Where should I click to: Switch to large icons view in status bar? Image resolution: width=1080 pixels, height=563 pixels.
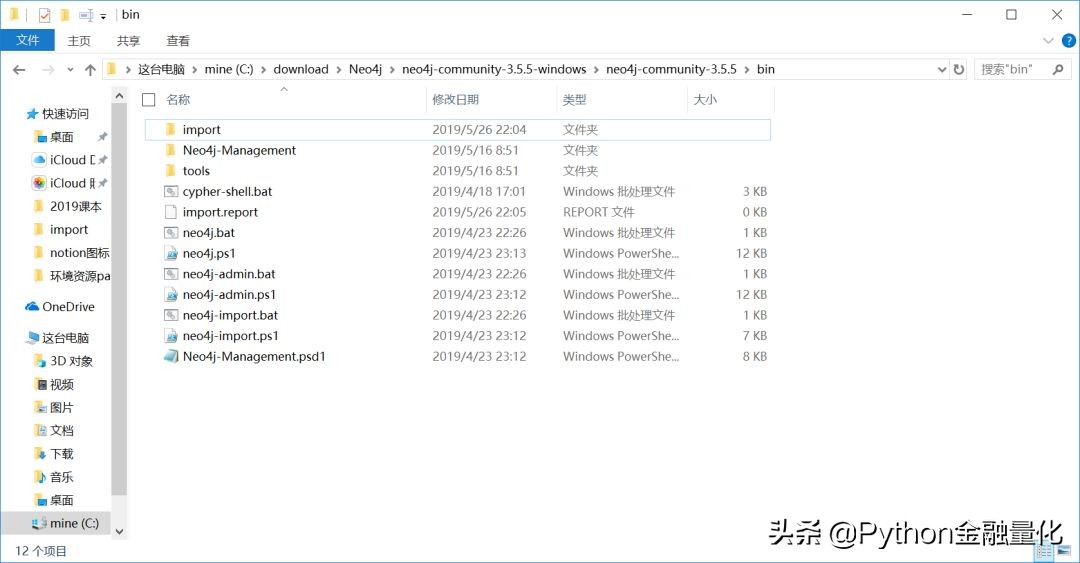1064,551
